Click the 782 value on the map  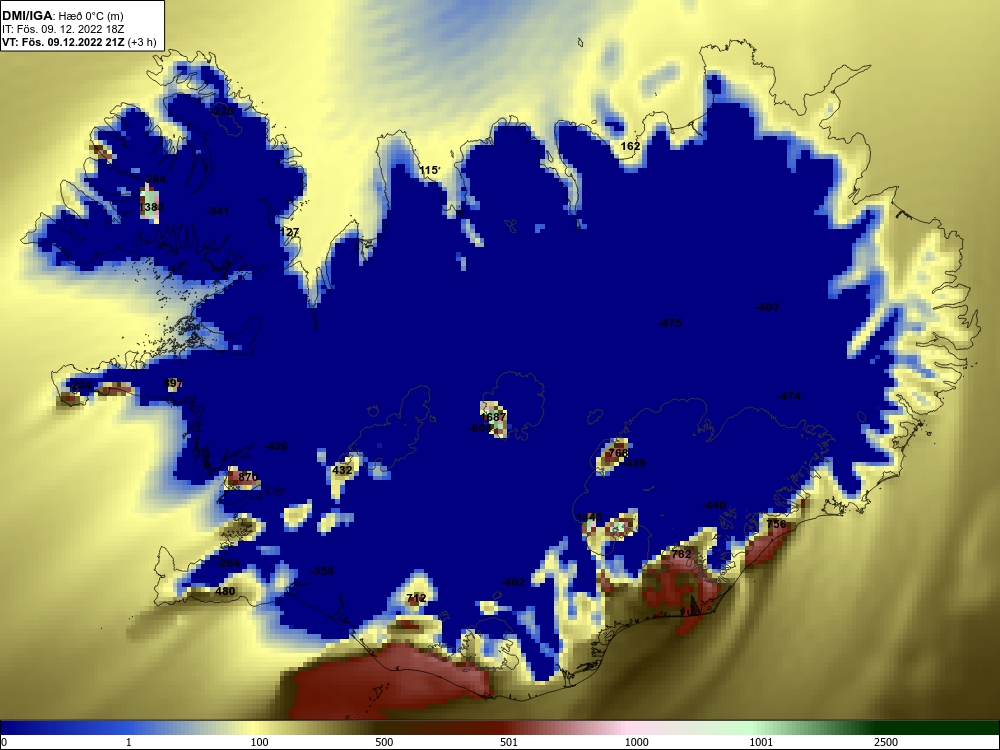tap(681, 554)
